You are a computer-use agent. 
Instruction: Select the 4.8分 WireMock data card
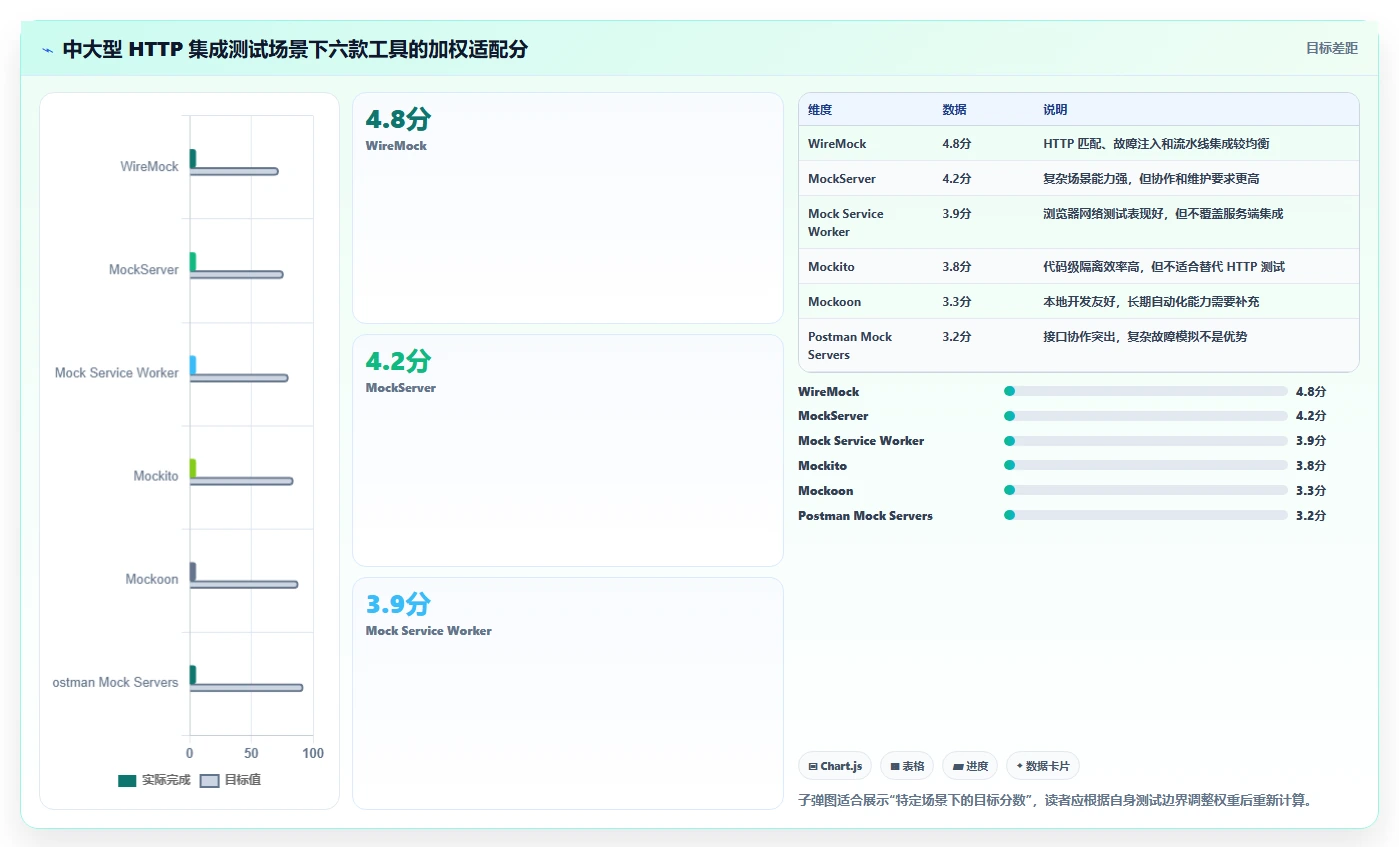tap(568, 208)
